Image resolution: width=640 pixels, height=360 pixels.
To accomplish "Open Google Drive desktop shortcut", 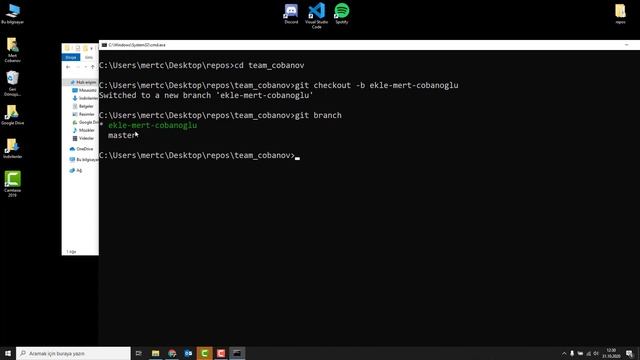I will tap(12, 114).
